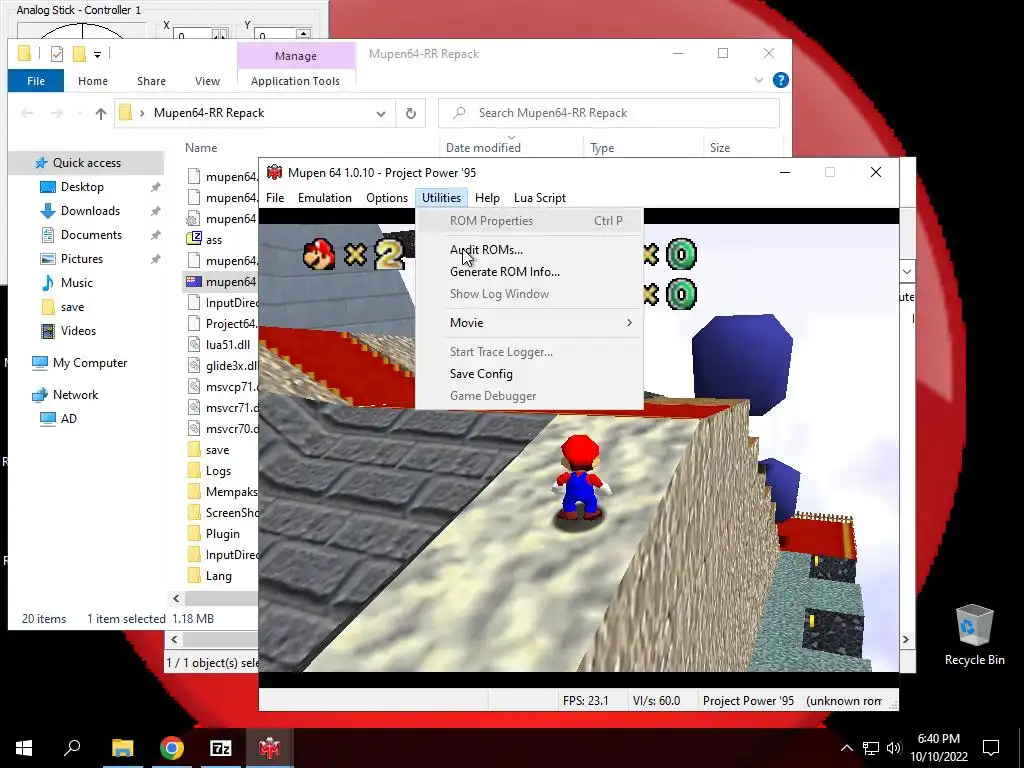Sort by Name column header
The height and width of the screenshot is (768, 1024).
pyautogui.click(x=200, y=148)
